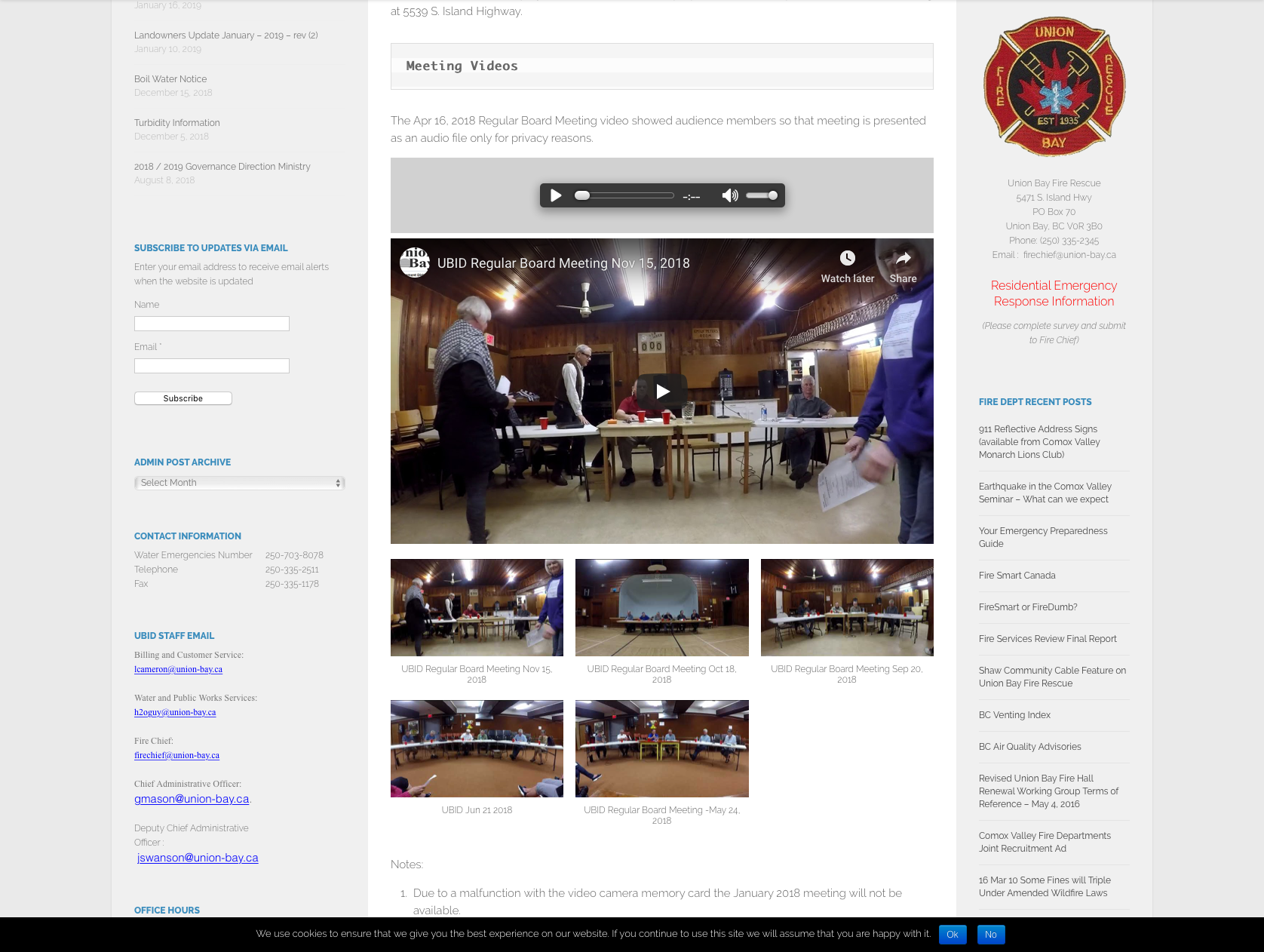Open the Boil Water Notice post

(170, 79)
